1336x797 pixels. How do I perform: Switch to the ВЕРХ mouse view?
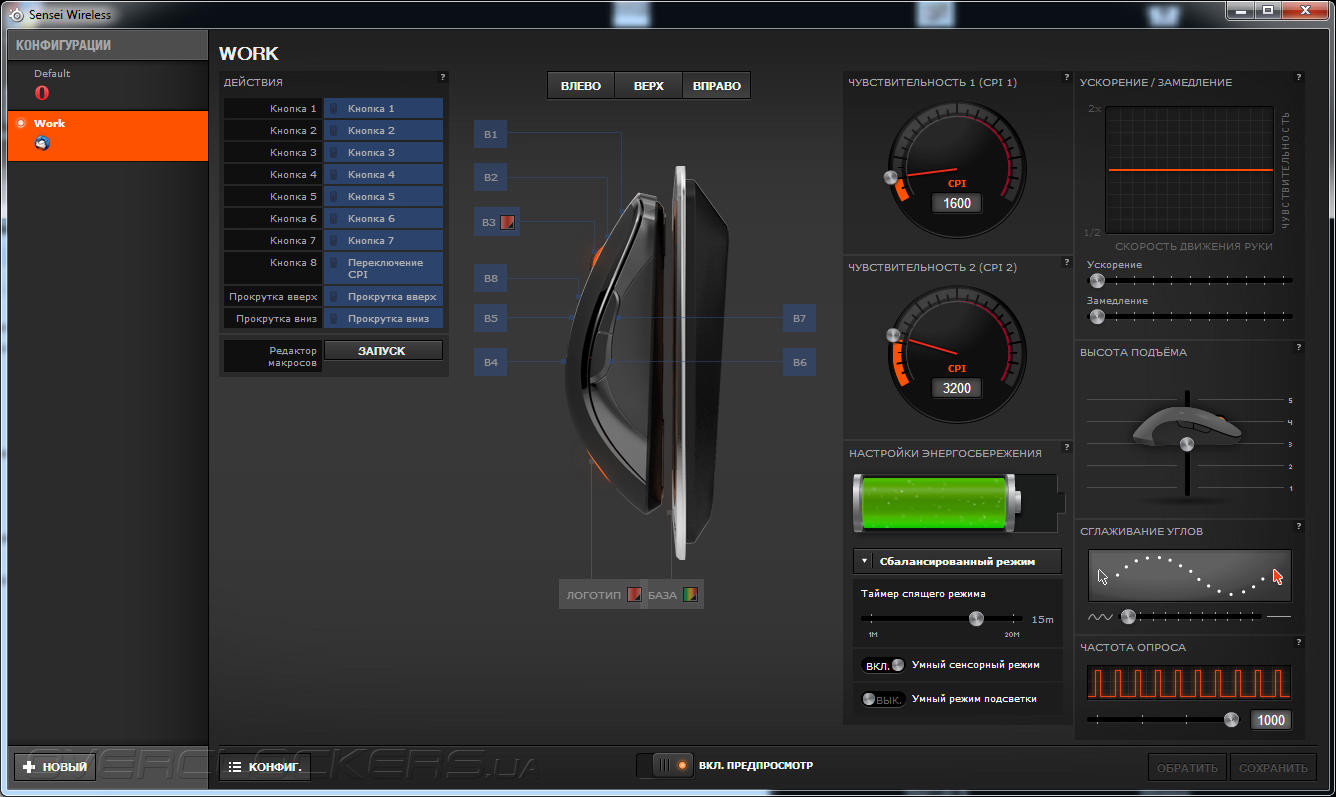[x=648, y=86]
